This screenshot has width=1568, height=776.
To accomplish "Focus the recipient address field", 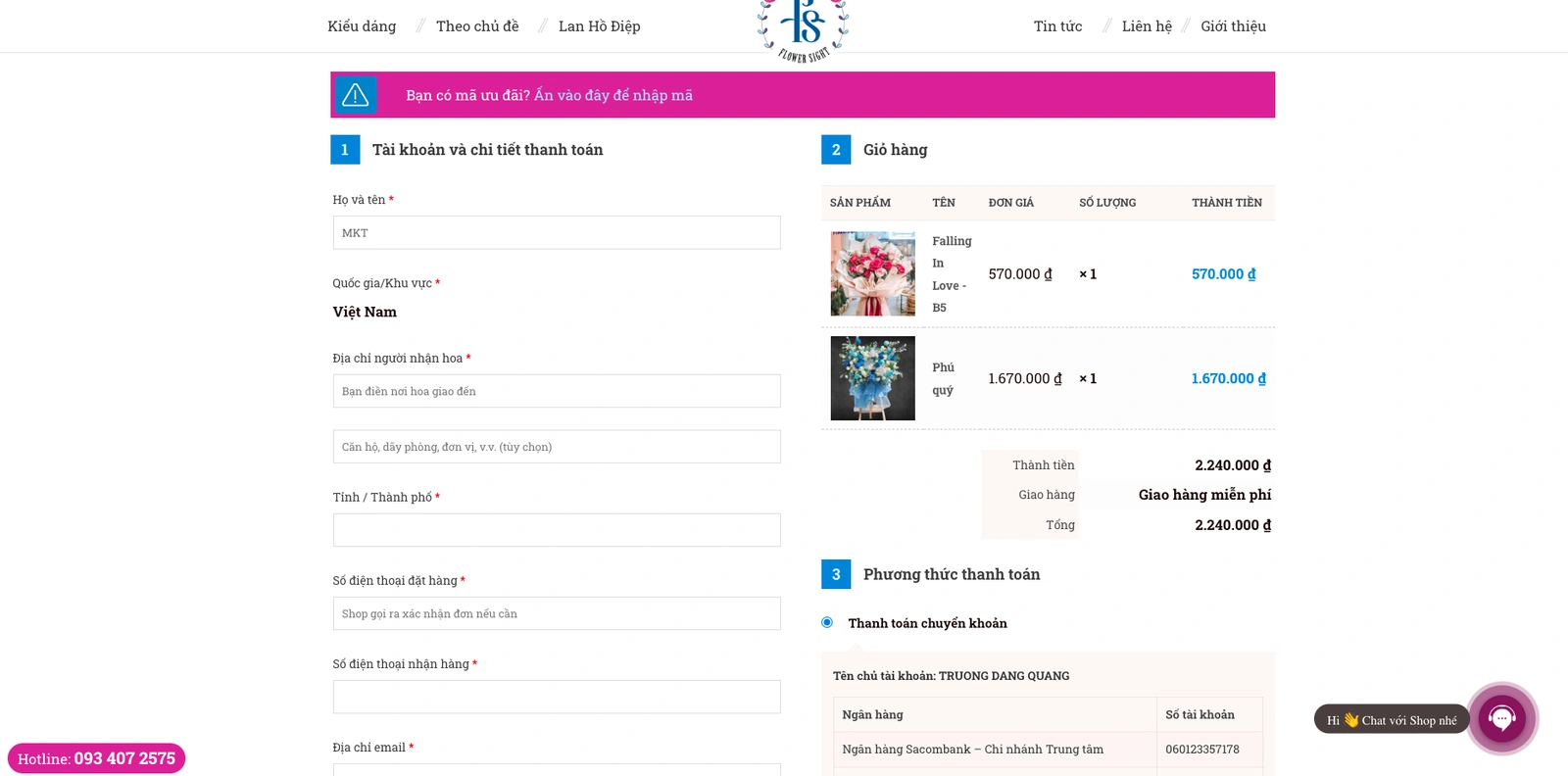I will pyautogui.click(x=557, y=391).
